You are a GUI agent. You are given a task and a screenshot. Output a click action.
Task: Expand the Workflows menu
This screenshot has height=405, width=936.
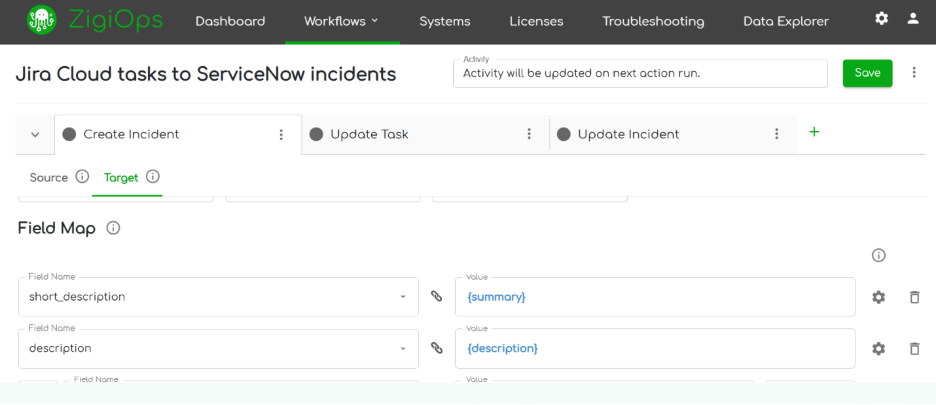click(341, 22)
